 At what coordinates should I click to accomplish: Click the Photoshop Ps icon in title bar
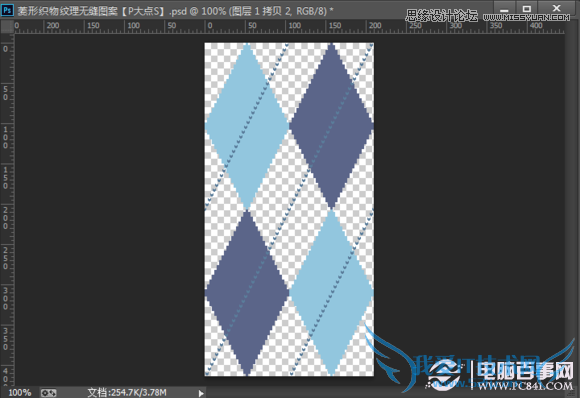click(7, 10)
